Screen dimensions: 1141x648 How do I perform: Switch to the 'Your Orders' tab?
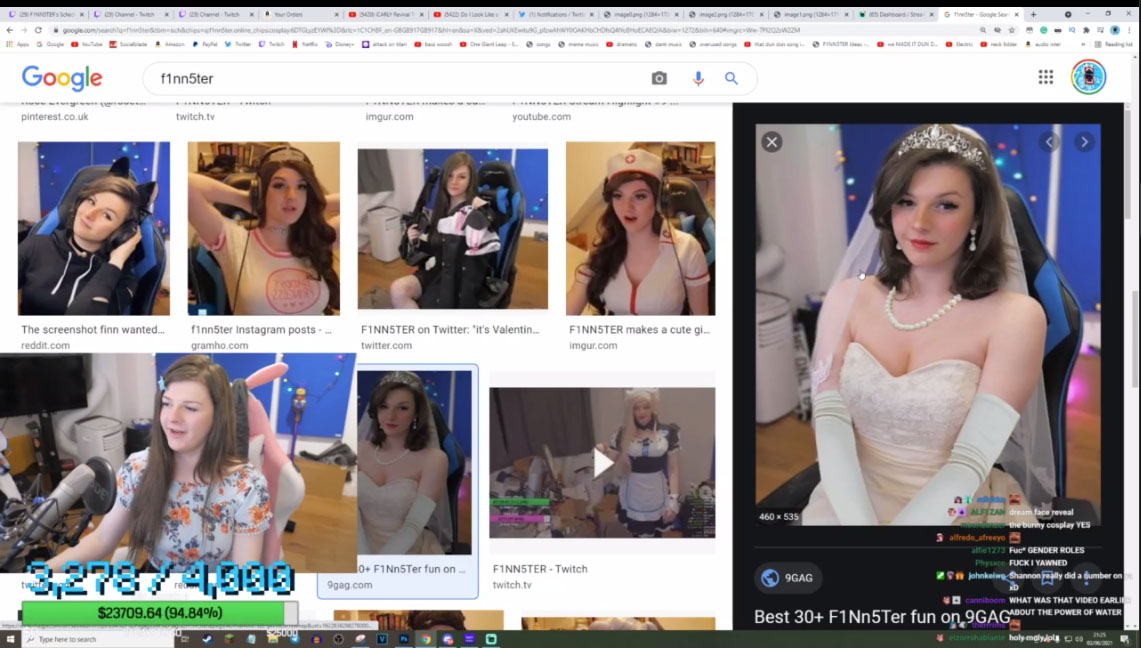pyautogui.click(x=301, y=14)
